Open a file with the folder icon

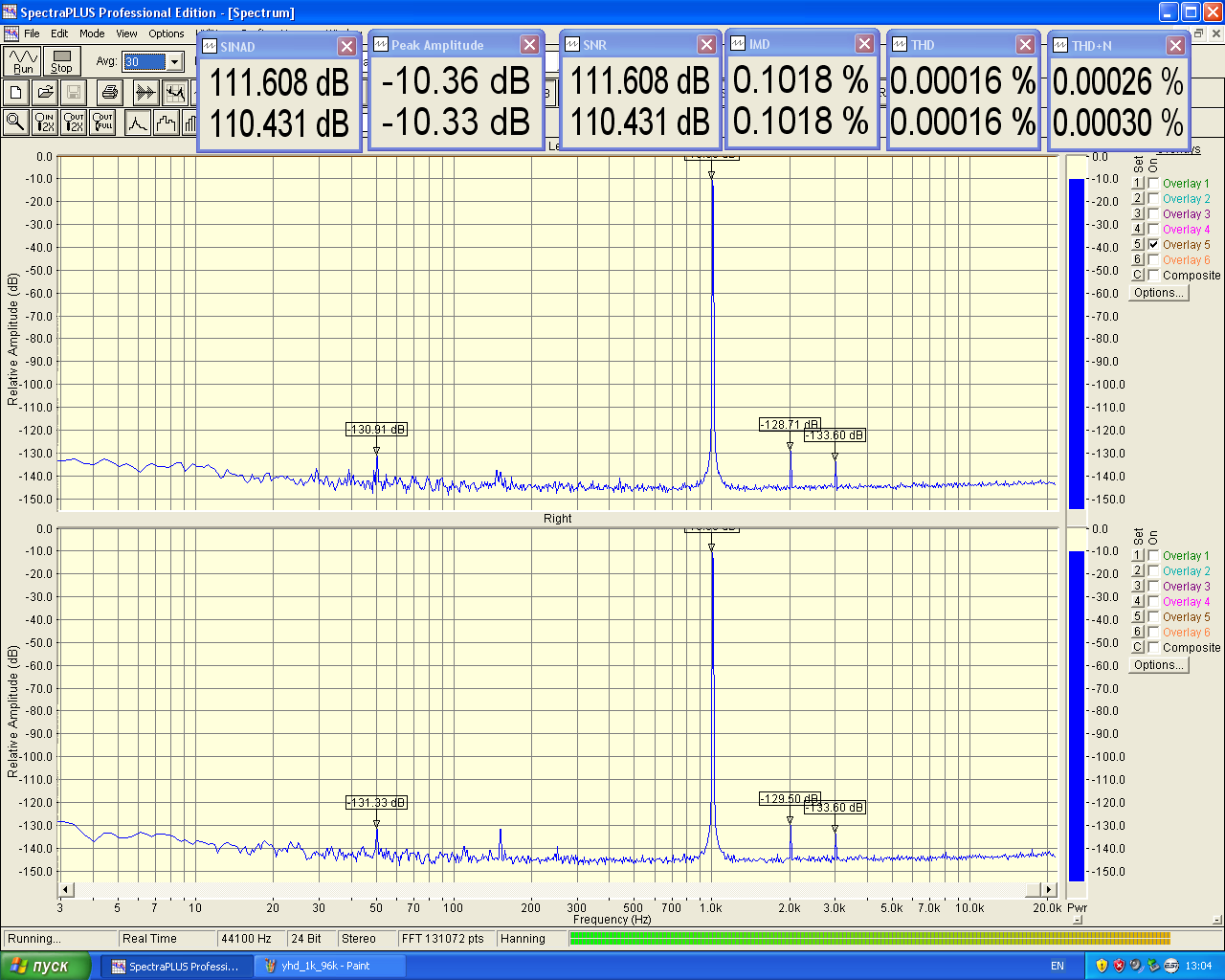pyautogui.click(x=44, y=92)
